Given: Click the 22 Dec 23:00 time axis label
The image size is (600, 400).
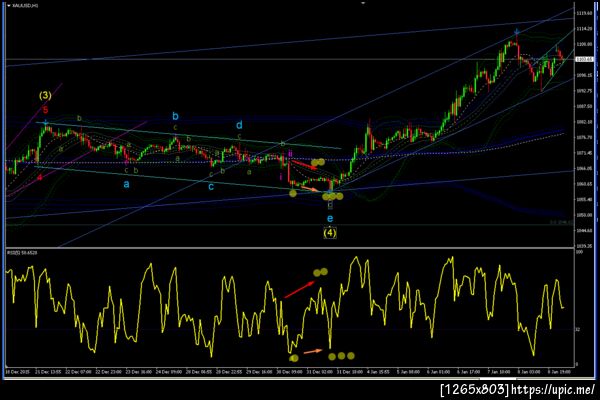Looking at the screenshot, I should pos(108,372).
